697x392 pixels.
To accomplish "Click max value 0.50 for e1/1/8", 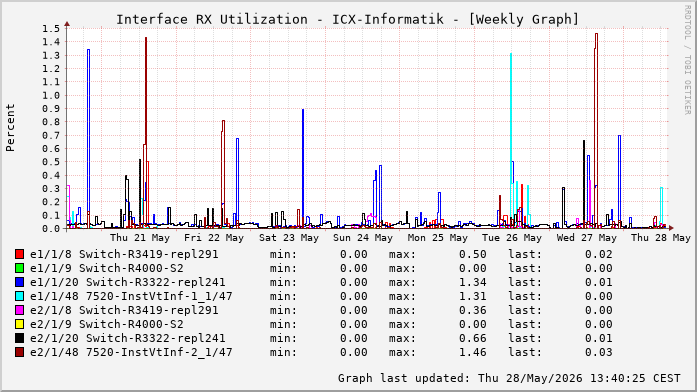I will tap(473, 254).
